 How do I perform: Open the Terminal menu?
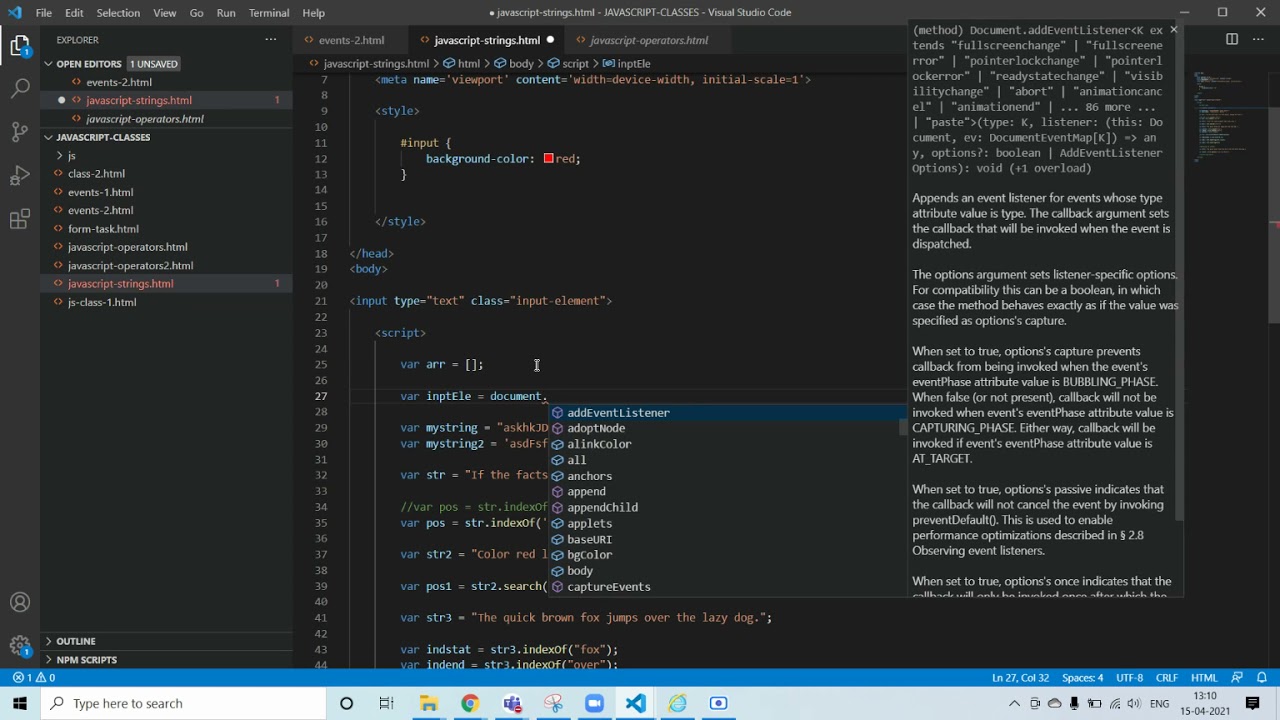pos(269,13)
